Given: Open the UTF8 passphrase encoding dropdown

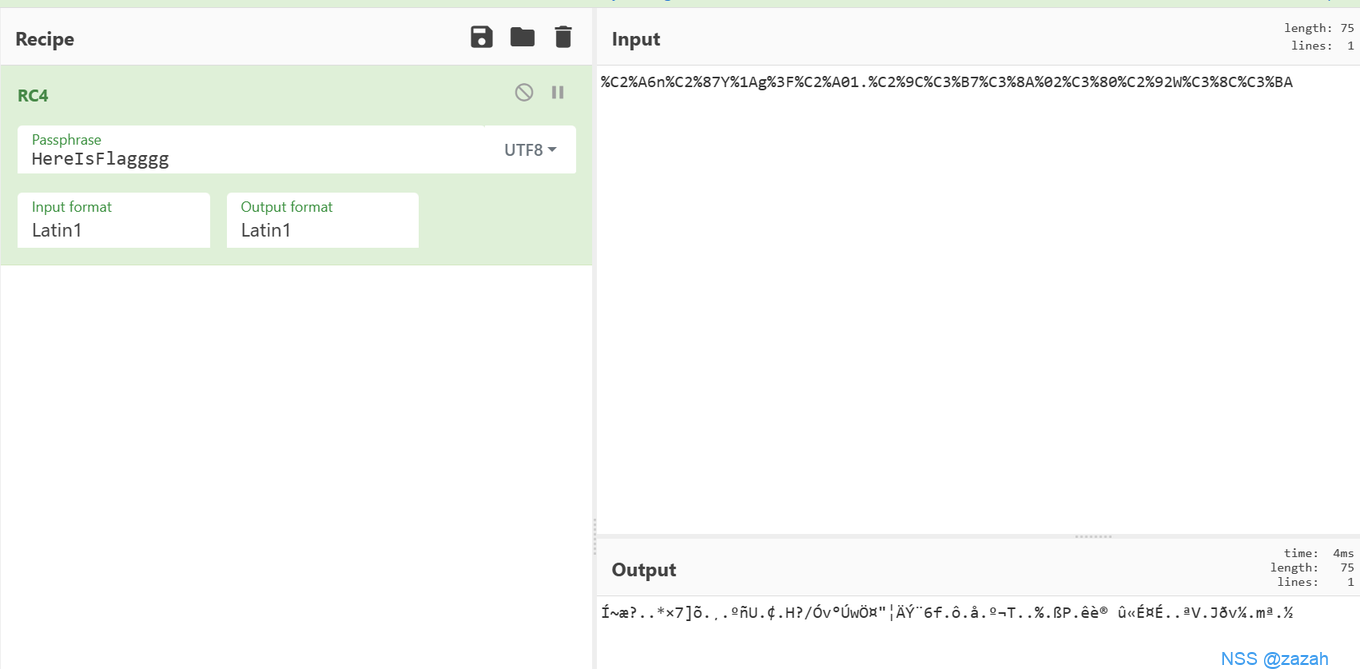Looking at the screenshot, I should tap(530, 150).
